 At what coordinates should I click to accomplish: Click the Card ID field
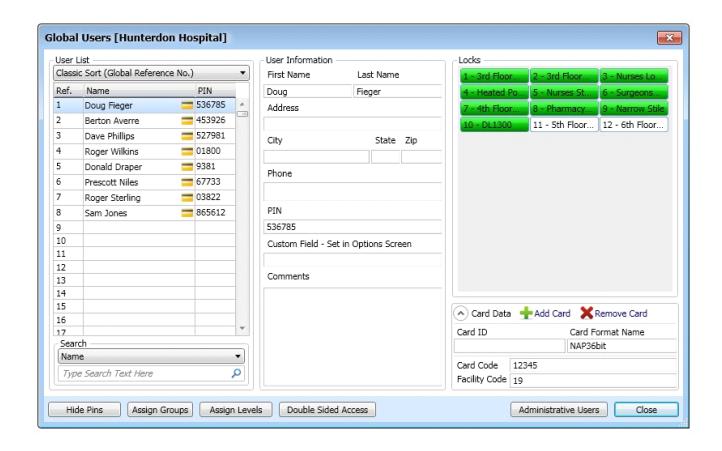click(509, 346)
